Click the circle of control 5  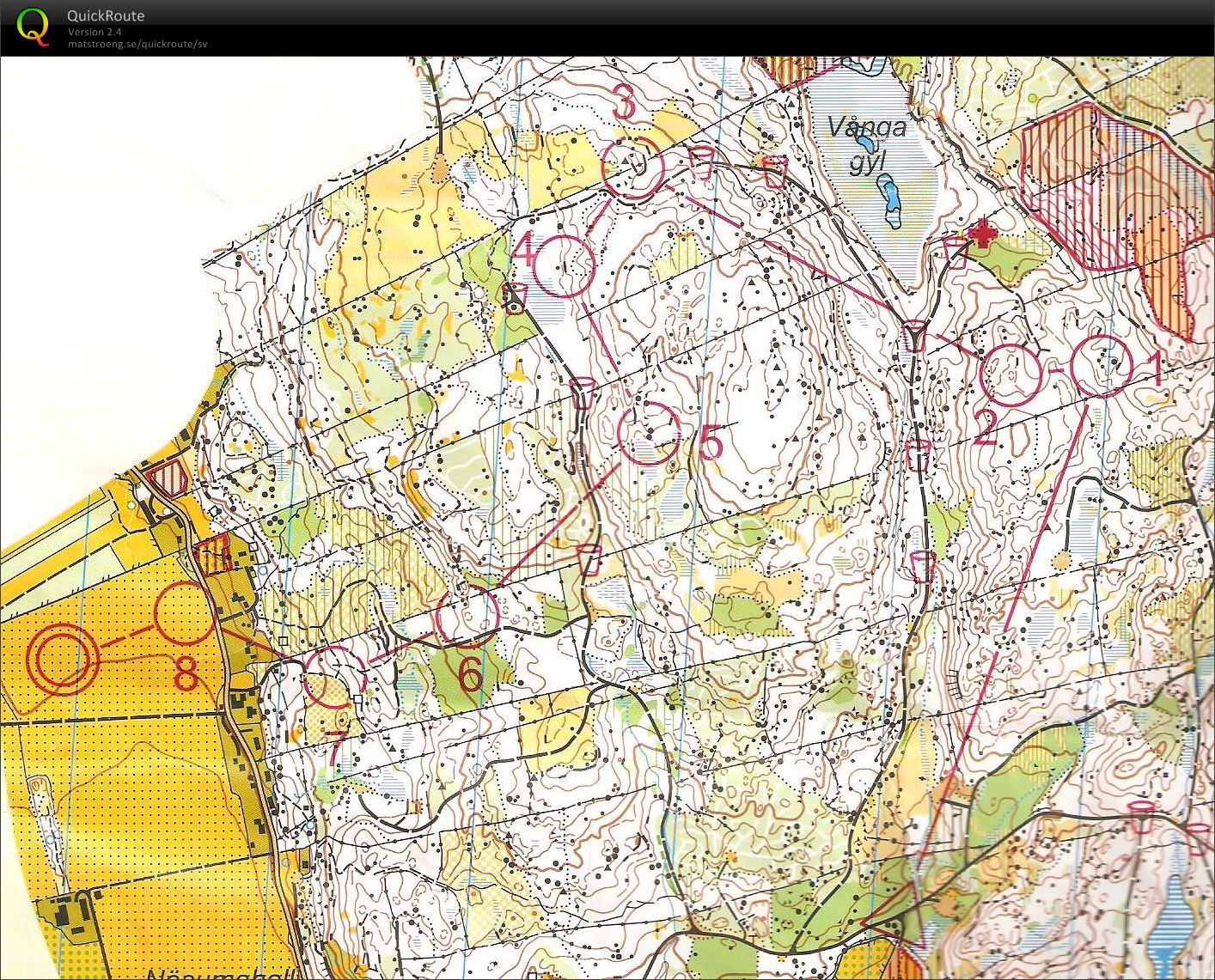(x=650, y=434)
